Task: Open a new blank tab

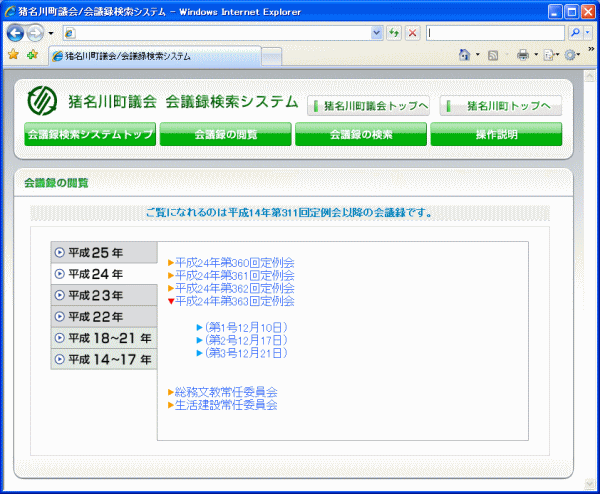Action: click(x=272, y=57)
